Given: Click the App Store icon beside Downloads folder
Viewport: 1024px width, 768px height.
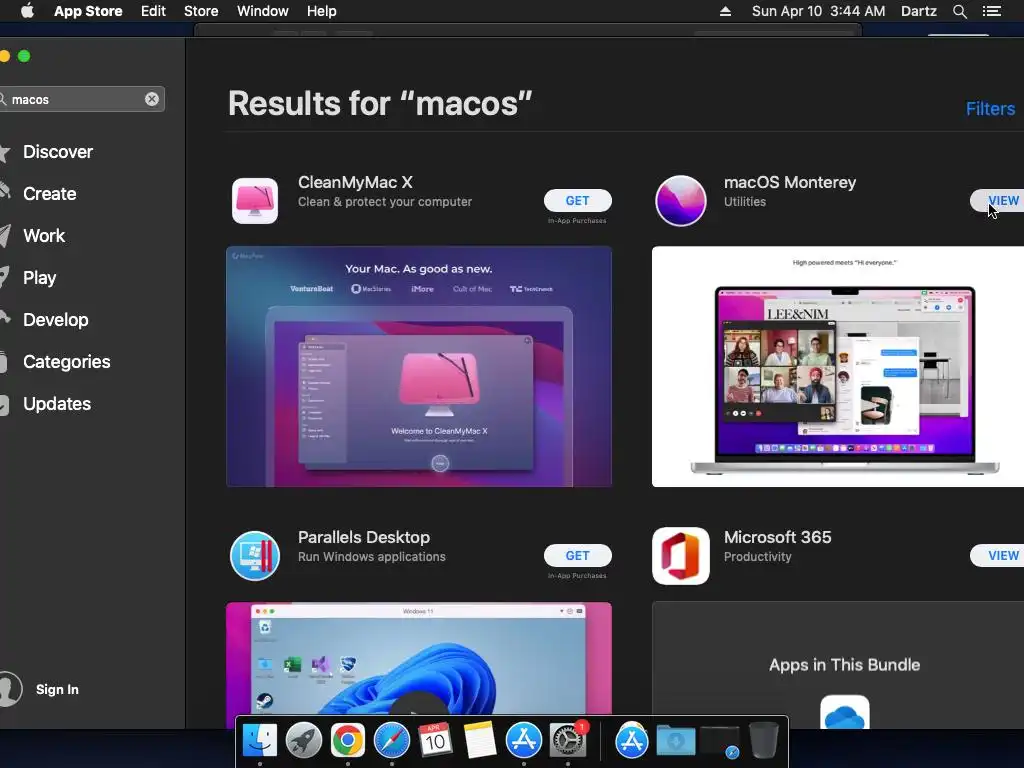Looking at the screenshot, I should tap(632, 741).
